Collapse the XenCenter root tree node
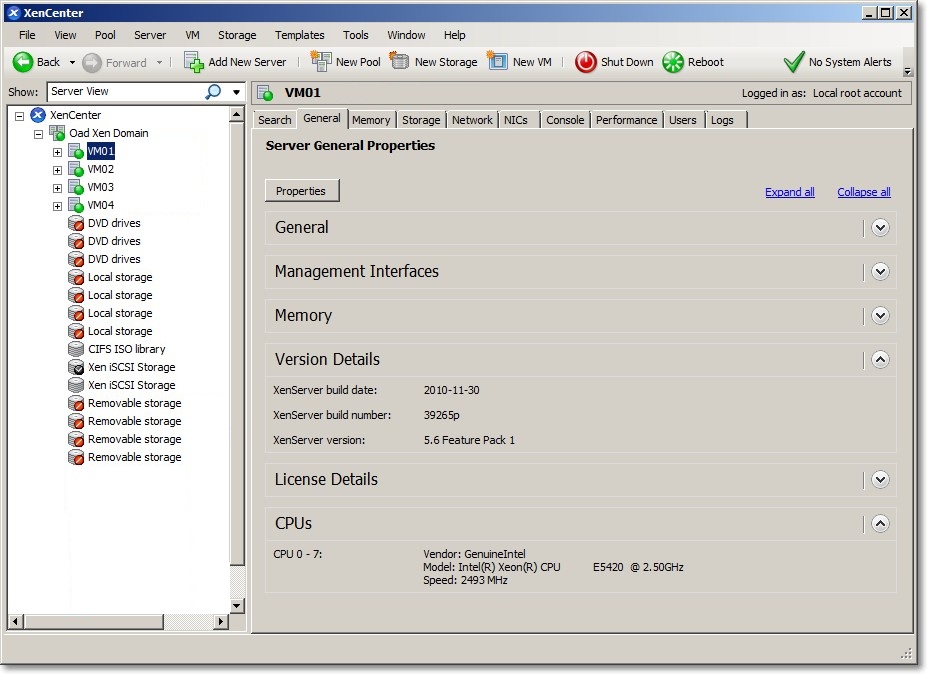Screen dimensions: 927x674 coord(20,116)
